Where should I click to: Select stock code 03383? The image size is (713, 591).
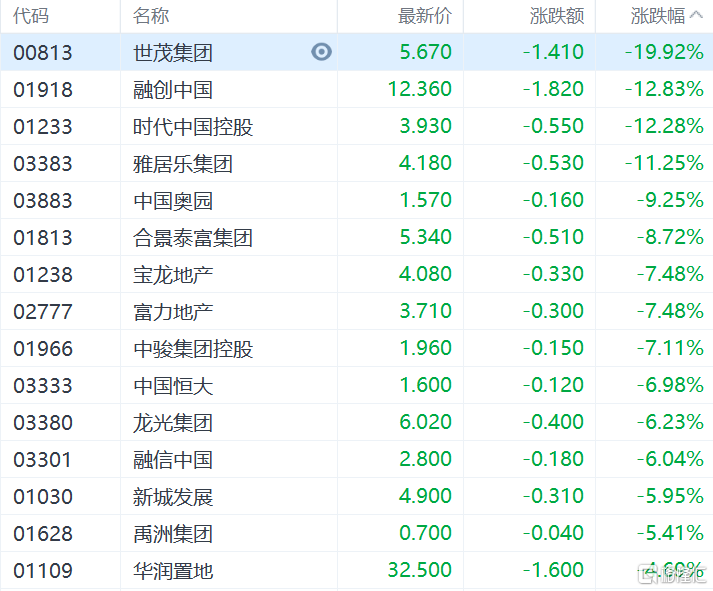(43, 164)
